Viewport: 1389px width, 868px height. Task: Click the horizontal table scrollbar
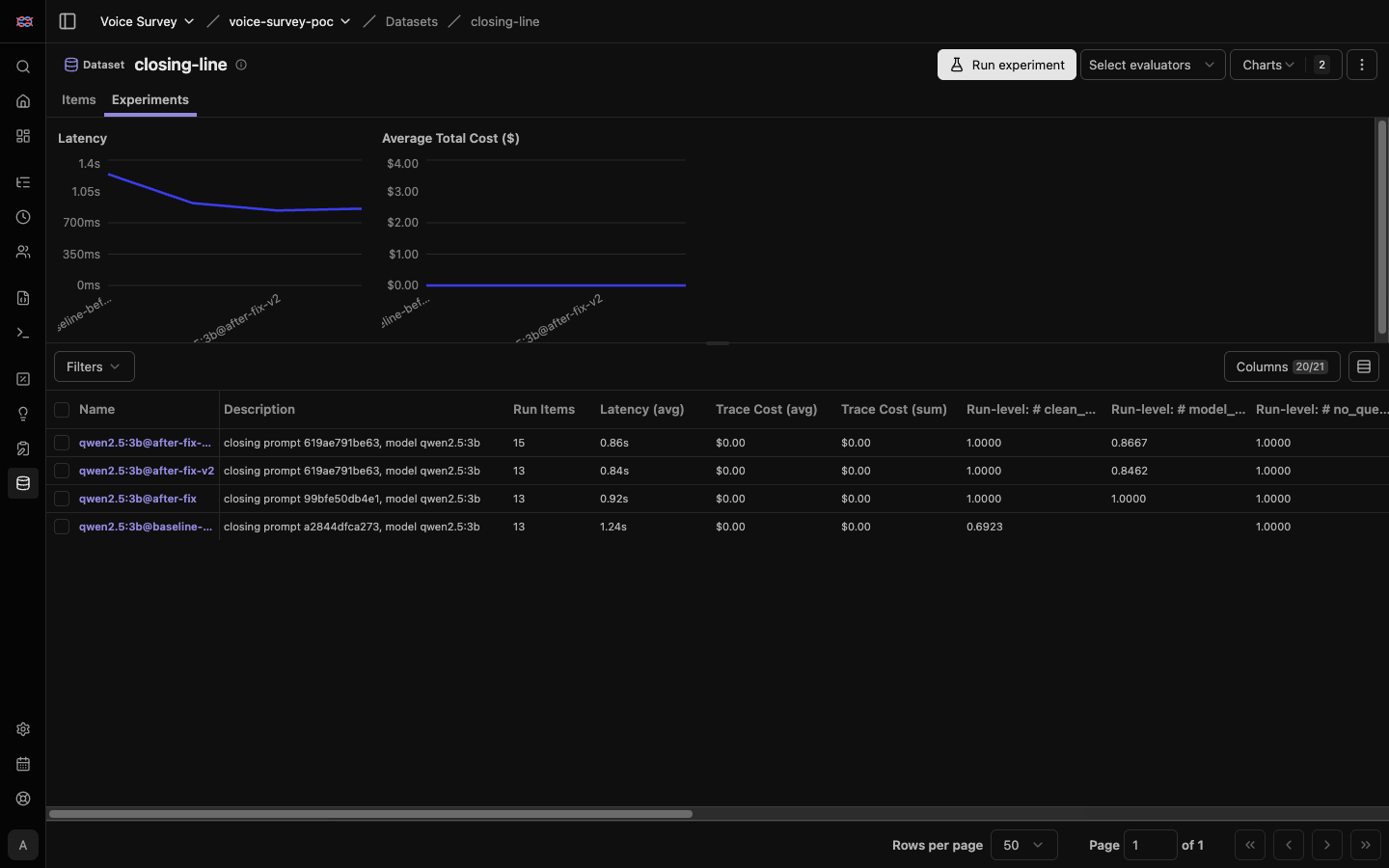[370, 814]
